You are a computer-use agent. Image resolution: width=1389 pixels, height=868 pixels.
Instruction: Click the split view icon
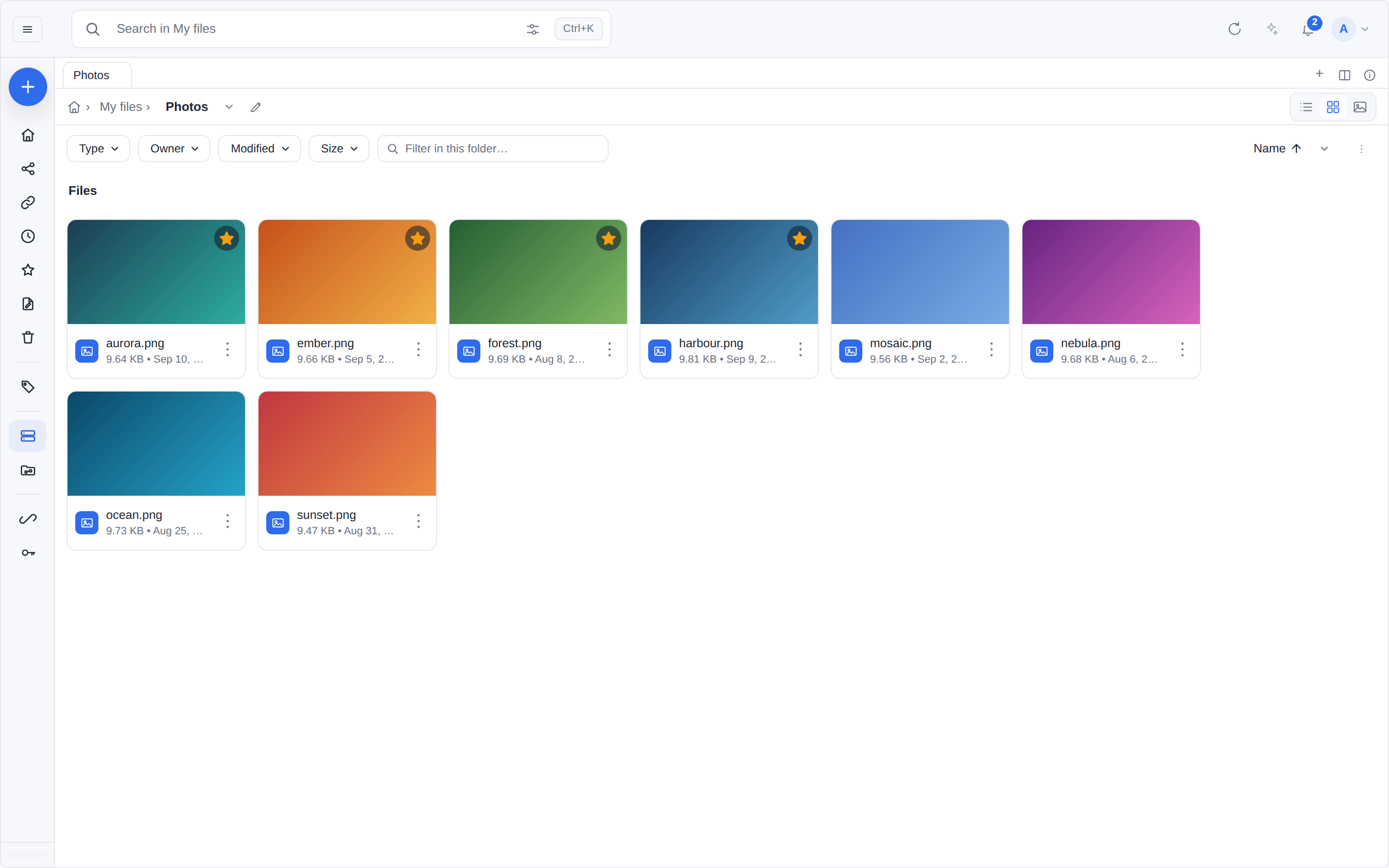click(x=1344, y=75)
